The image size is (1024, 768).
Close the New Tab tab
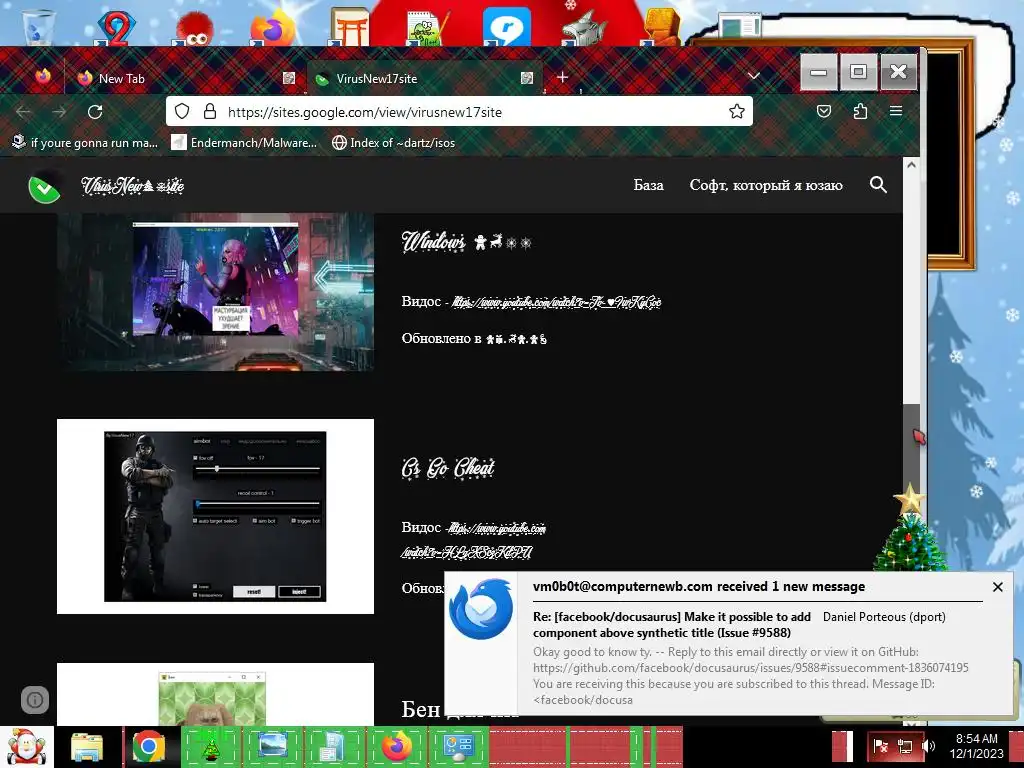[289, 78]
